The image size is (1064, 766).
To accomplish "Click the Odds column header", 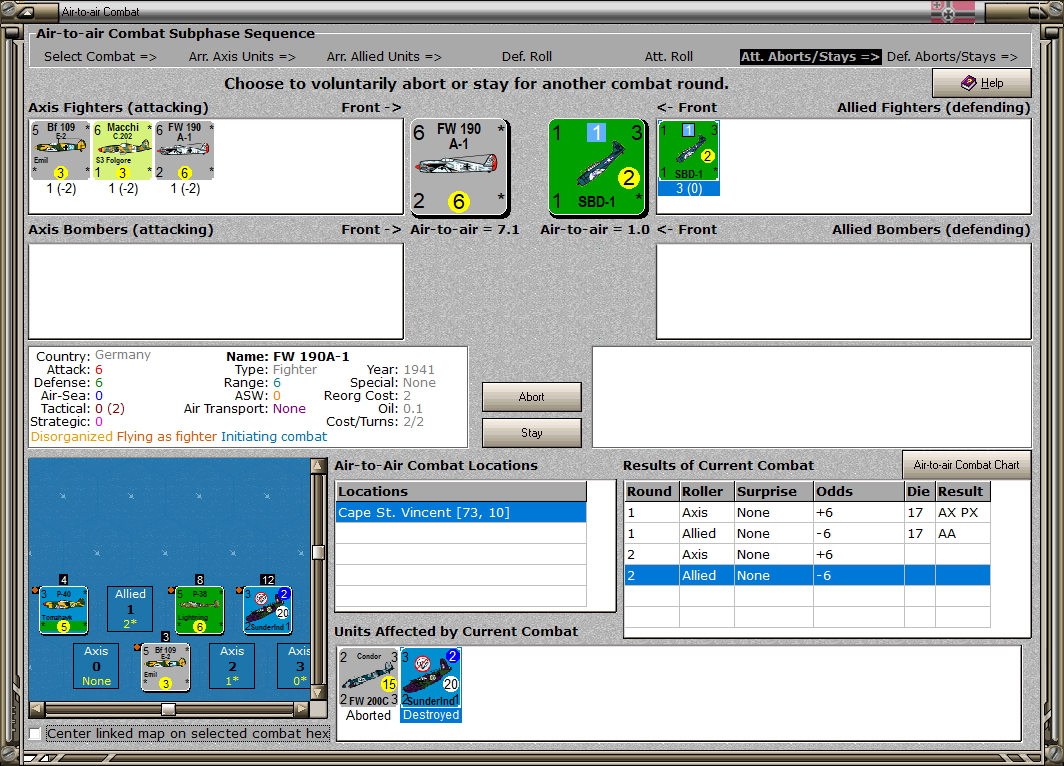I will 858,491.
